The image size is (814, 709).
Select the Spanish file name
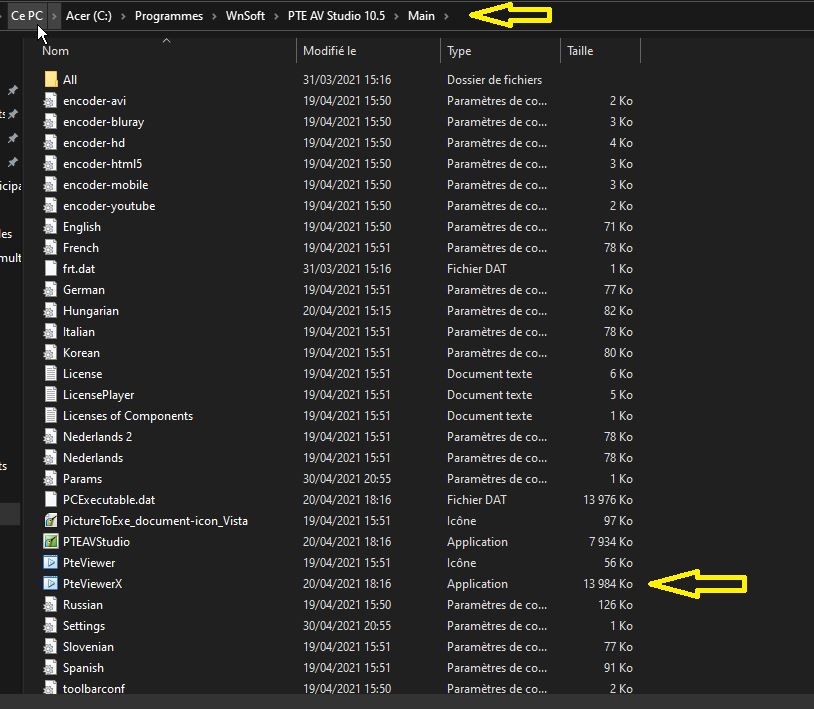tap(83, 668)
